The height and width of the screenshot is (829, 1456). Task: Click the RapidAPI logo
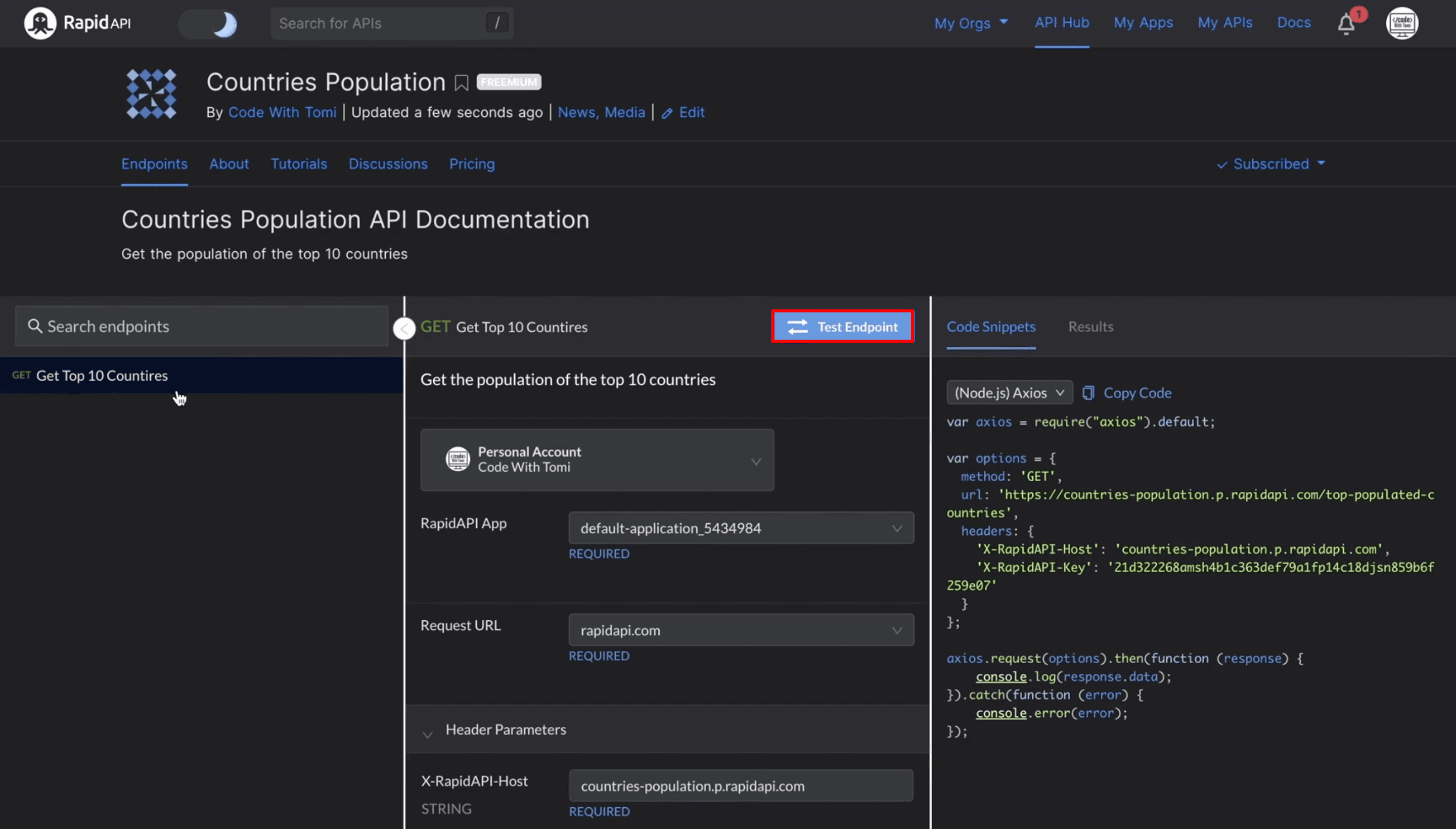[x=77, y=23]
